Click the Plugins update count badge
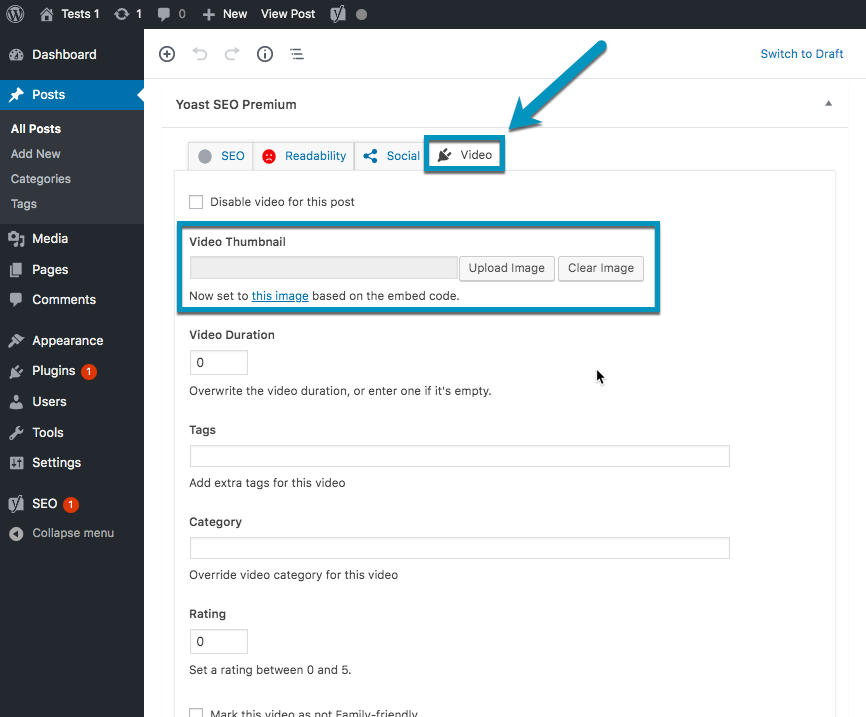Image resolution: width=866 pixels, height=717 pixels. pyautogui.click(x=89, y=372)
